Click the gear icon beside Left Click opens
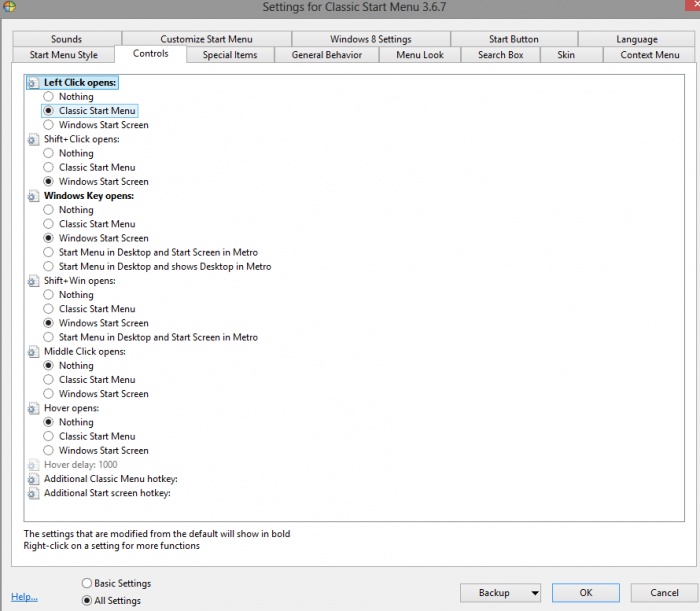700x611 pixels. click(33, 83)
